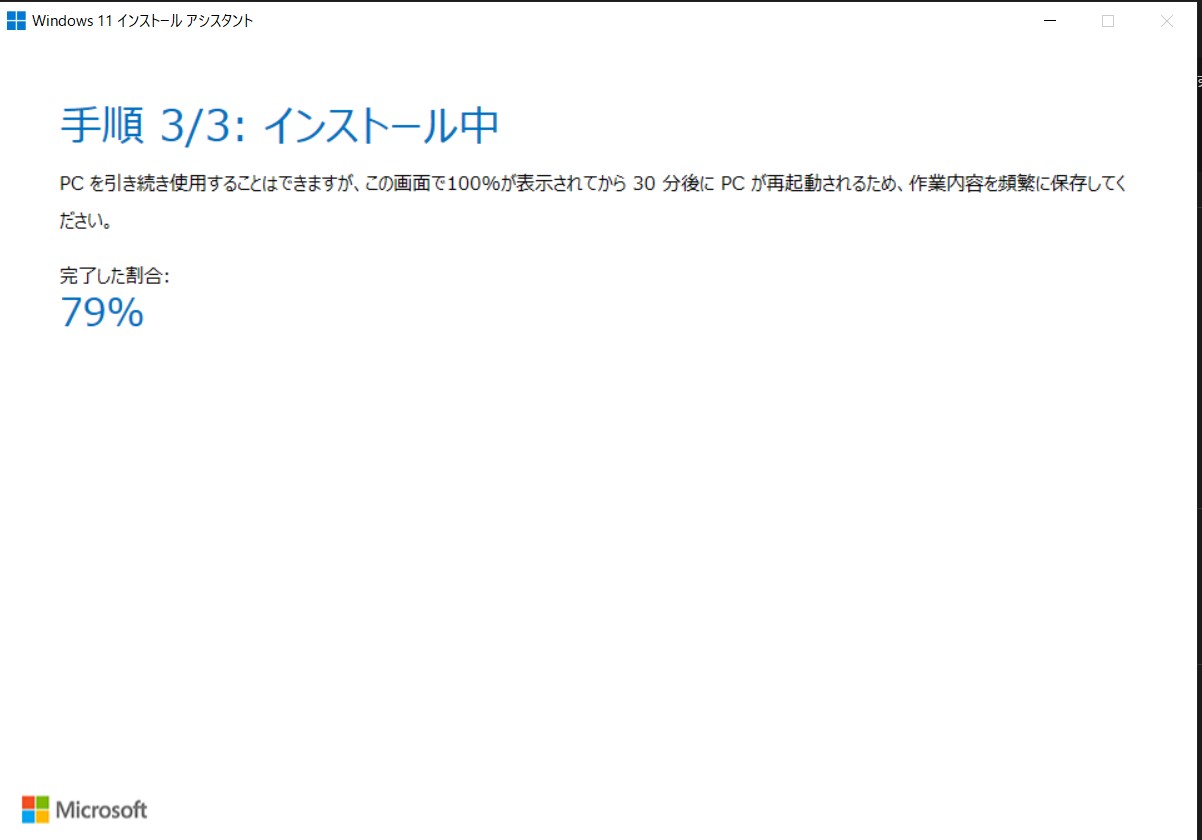
Task: Click the window title text in title bar
Action: (142, 21)
